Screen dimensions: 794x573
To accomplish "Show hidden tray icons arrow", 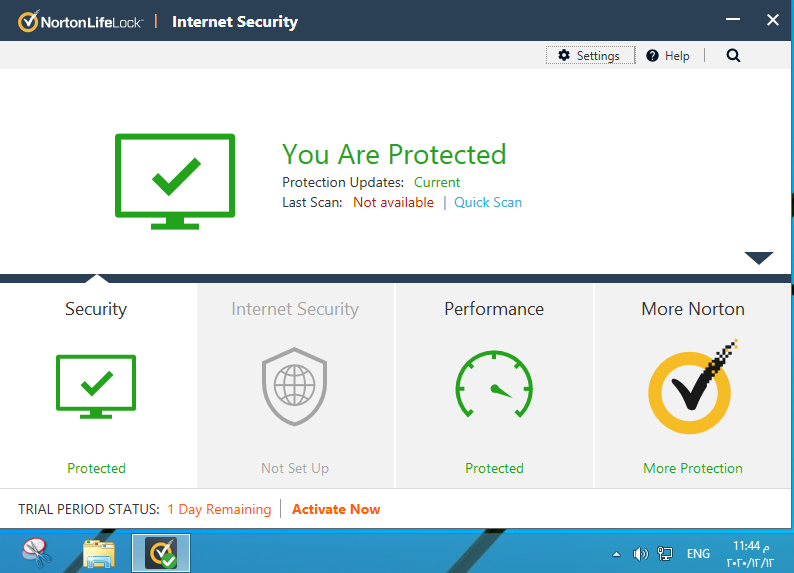I will (x=616, y=554).
